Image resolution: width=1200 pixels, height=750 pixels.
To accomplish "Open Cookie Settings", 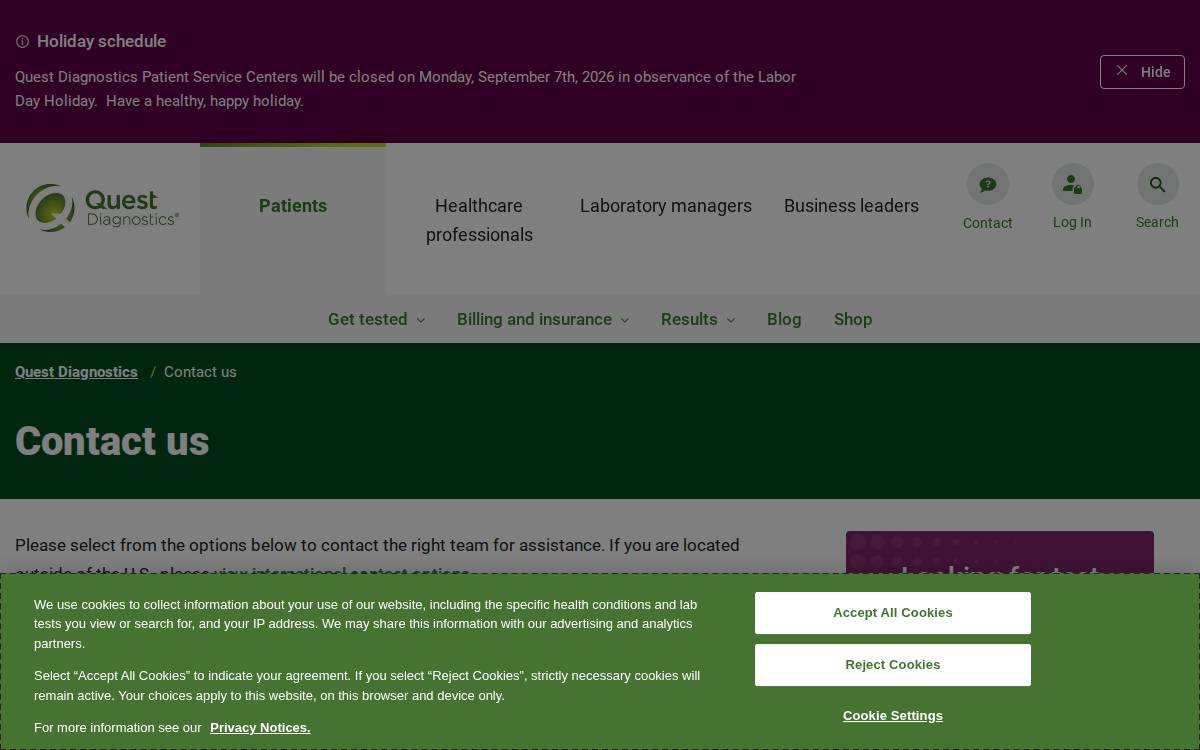I will tap(893, 716).
